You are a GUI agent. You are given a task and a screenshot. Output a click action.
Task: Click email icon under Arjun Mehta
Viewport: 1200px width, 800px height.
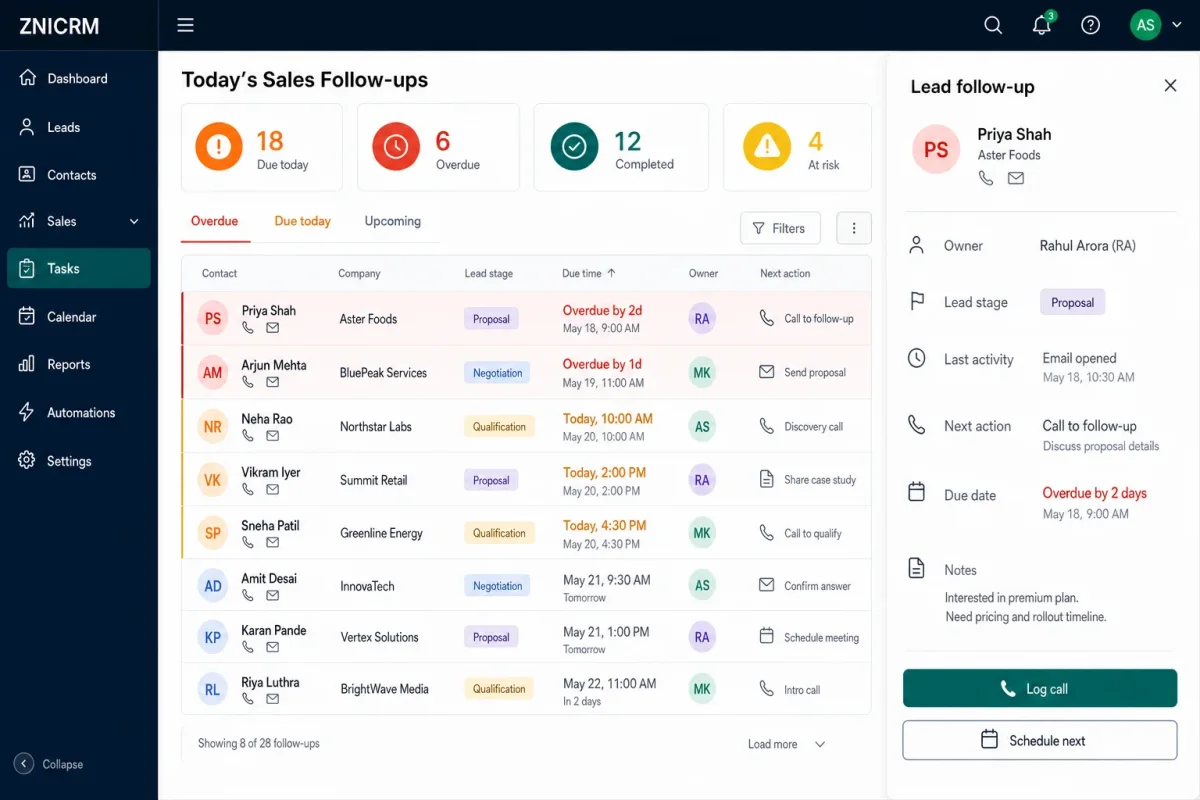click(272, 382)
